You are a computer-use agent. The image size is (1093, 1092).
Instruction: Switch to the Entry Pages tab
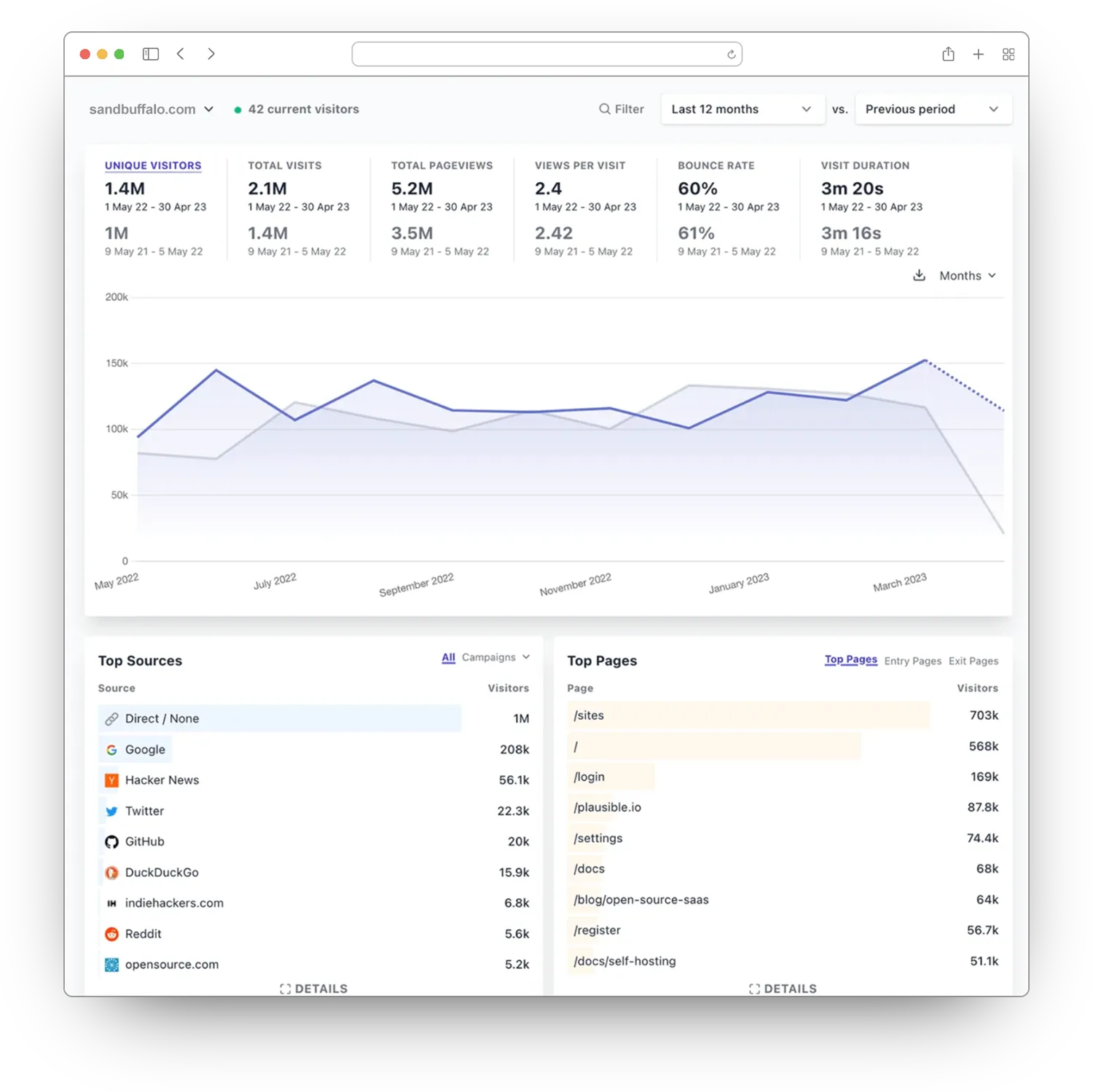[912, 661]
